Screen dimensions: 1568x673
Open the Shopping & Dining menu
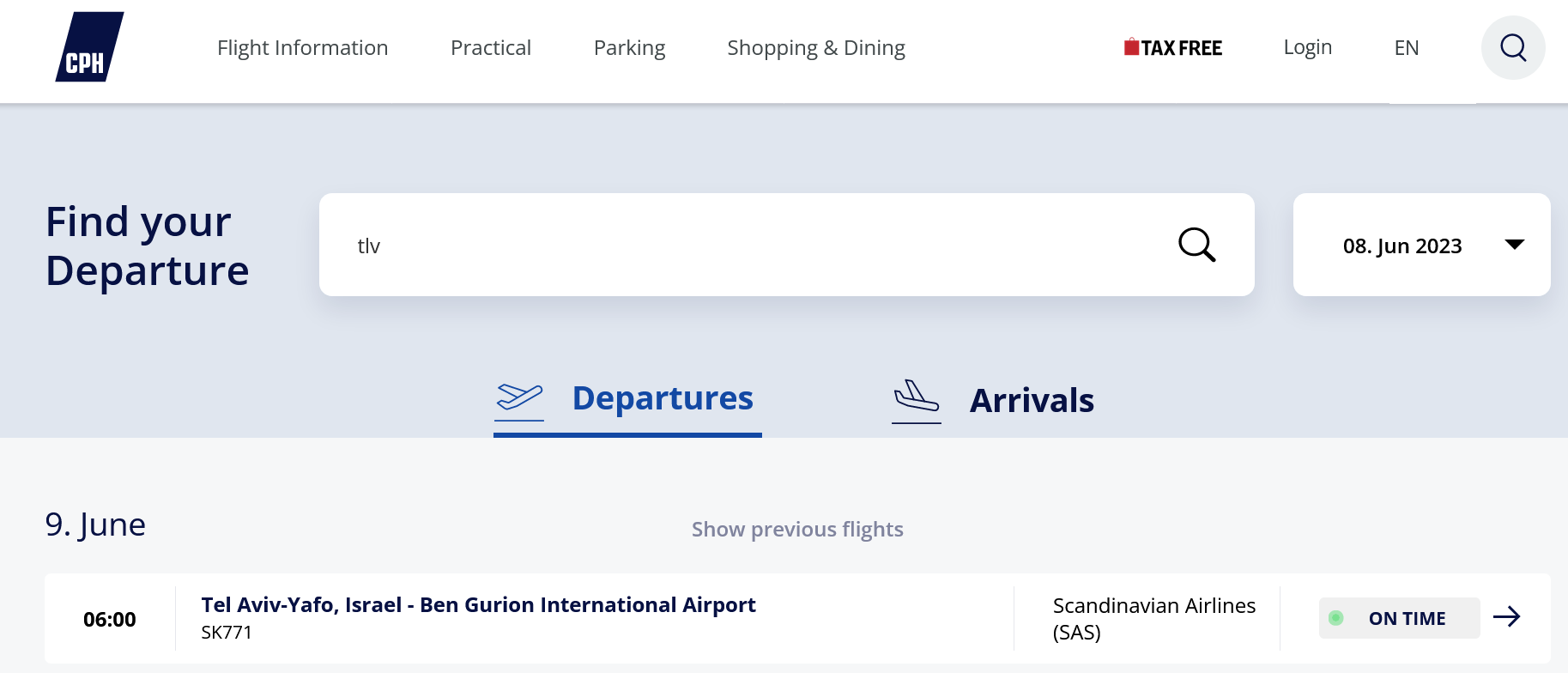coord(815,48)
